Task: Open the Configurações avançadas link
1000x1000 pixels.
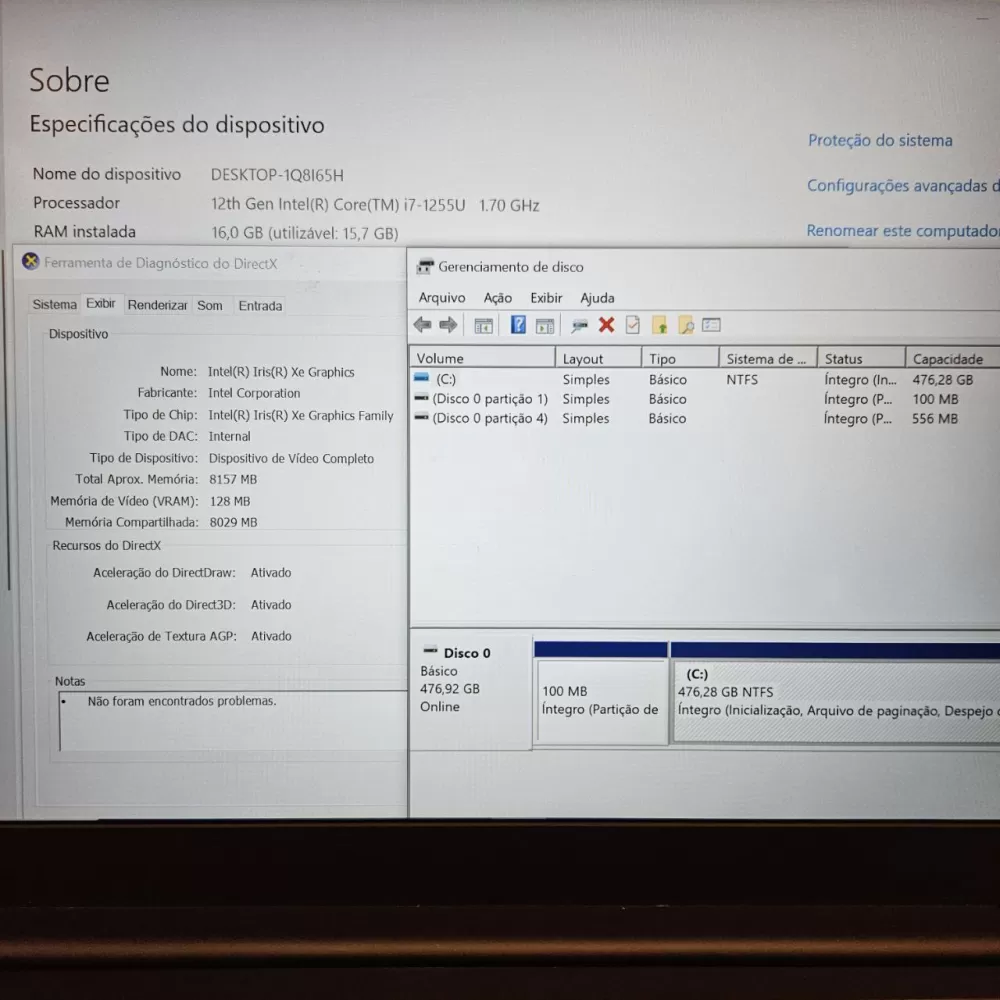Action: pyautogui.click(x=903, y=186)
